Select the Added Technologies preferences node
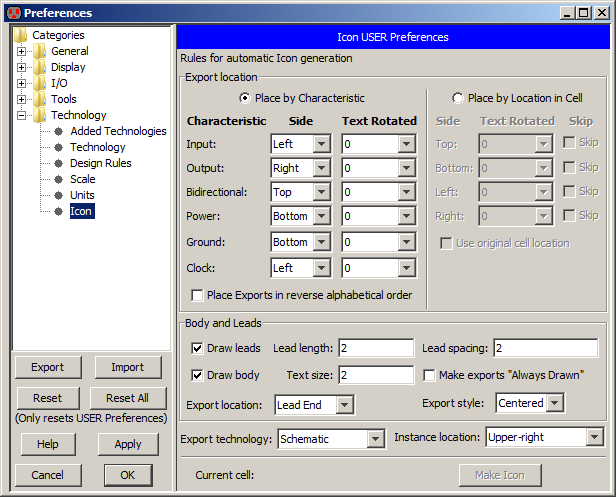 click(118, 131)
